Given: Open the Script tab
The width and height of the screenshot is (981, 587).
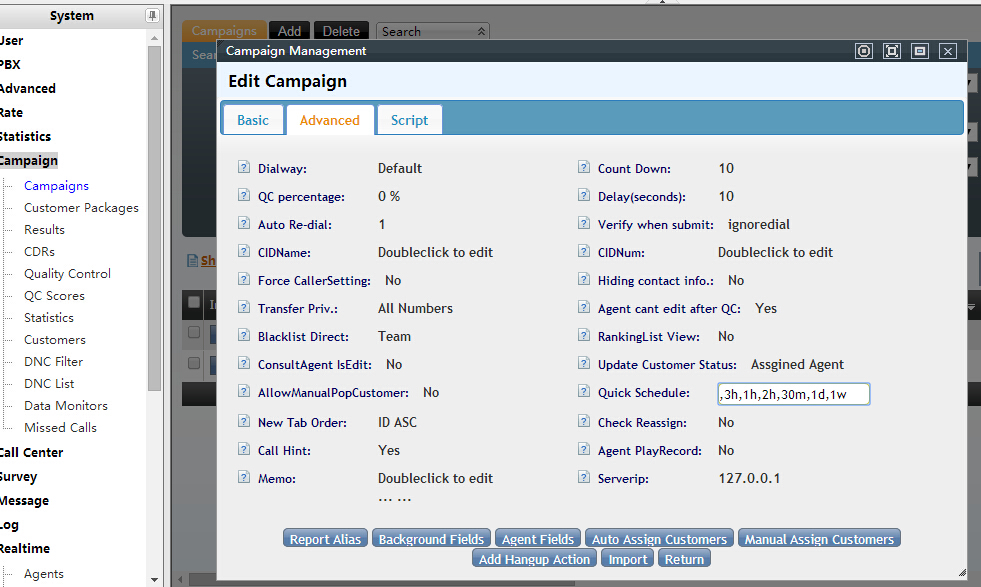Looking at the screenshot, I should pyautogui.click(x=409, y=120).
